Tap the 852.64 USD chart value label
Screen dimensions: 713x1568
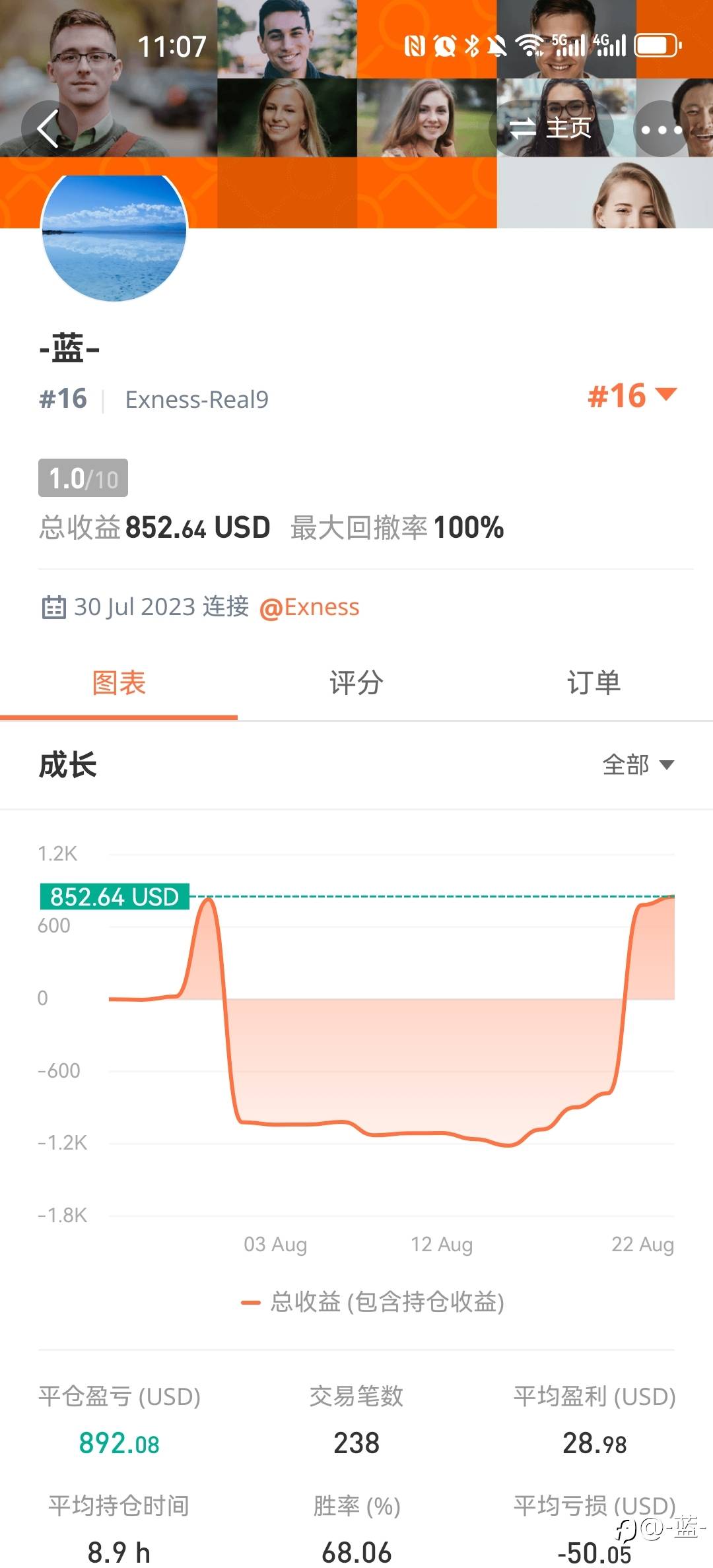[115, 897]
